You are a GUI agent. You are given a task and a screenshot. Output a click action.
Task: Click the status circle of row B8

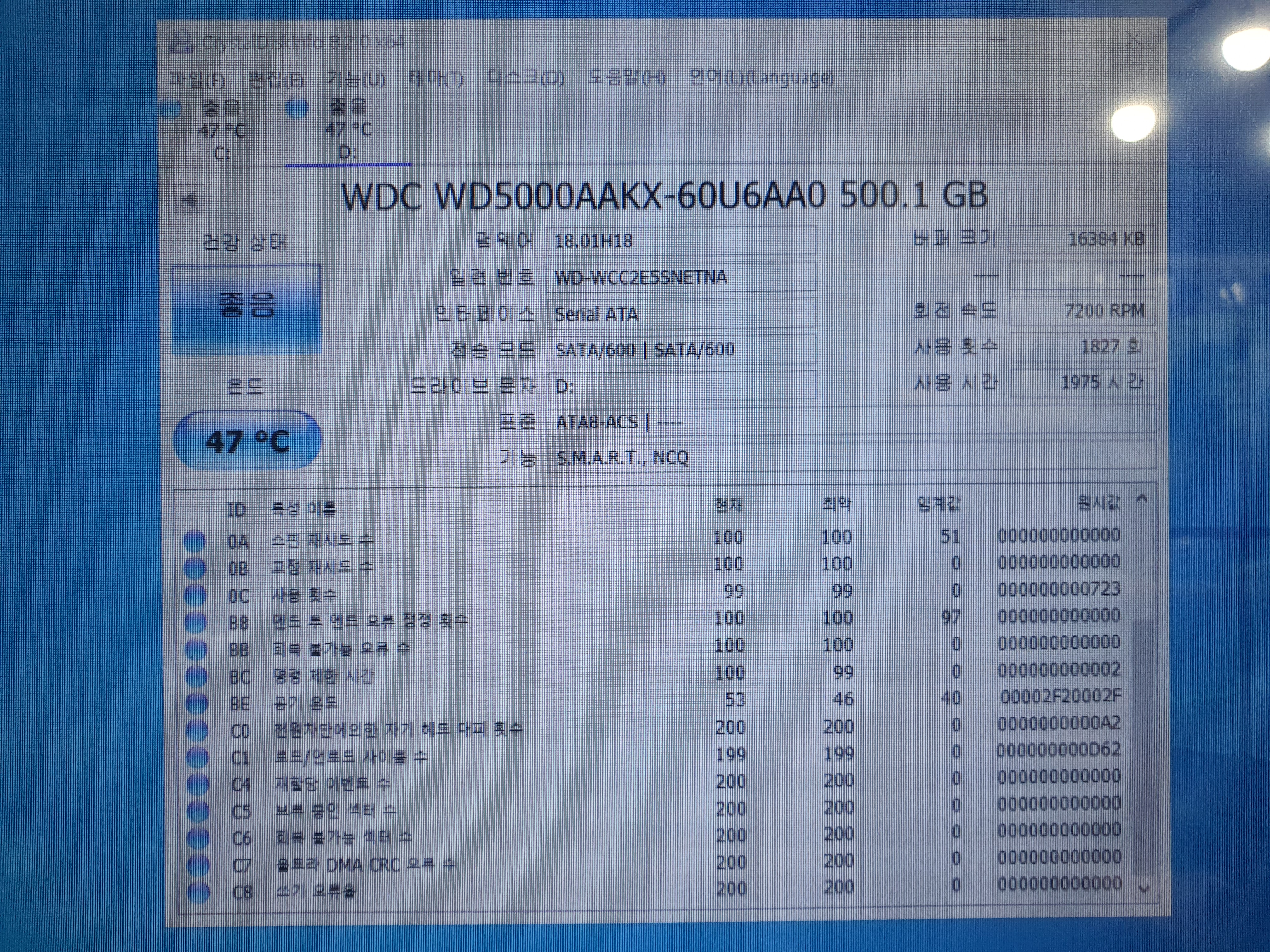[196, 622]
